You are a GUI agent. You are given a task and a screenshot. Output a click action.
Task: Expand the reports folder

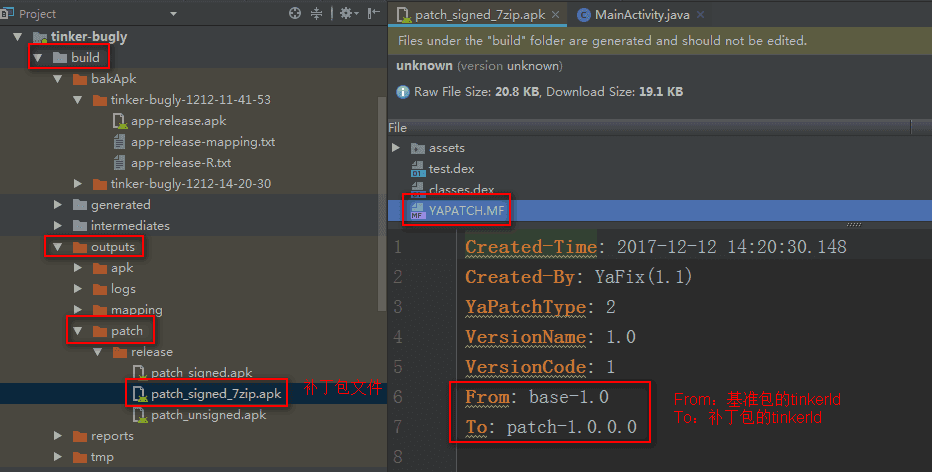coord(58,436)
